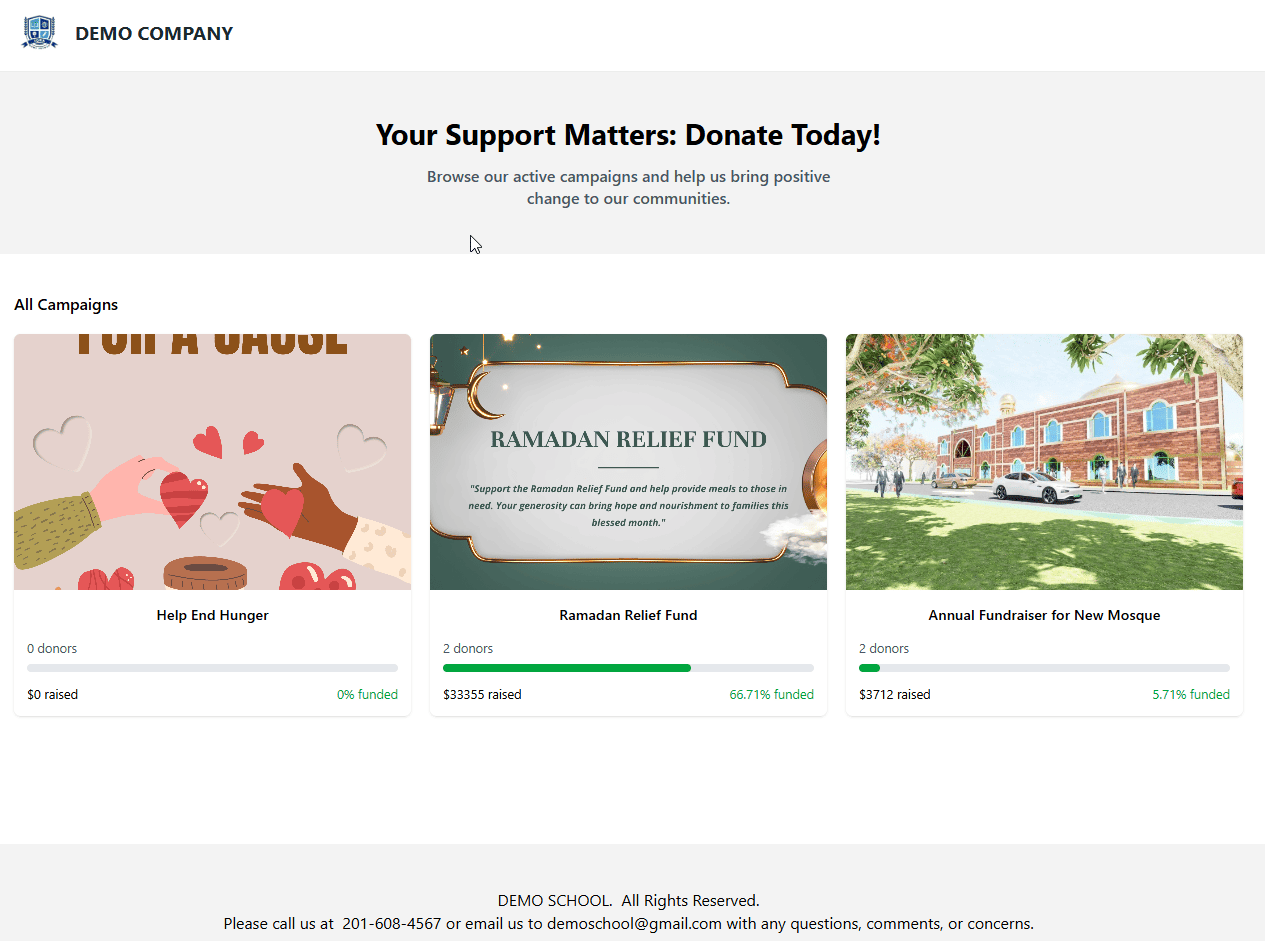Click the 66.71% funded label
This screenshot has width=1265, height=941.
[771, 695]
